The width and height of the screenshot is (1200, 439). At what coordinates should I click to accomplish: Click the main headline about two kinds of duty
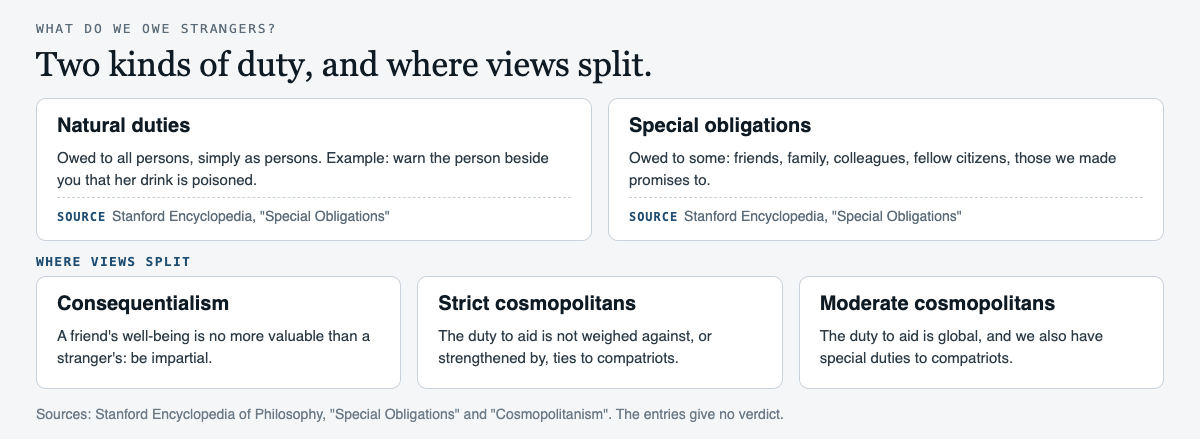[x=344, y=66]
